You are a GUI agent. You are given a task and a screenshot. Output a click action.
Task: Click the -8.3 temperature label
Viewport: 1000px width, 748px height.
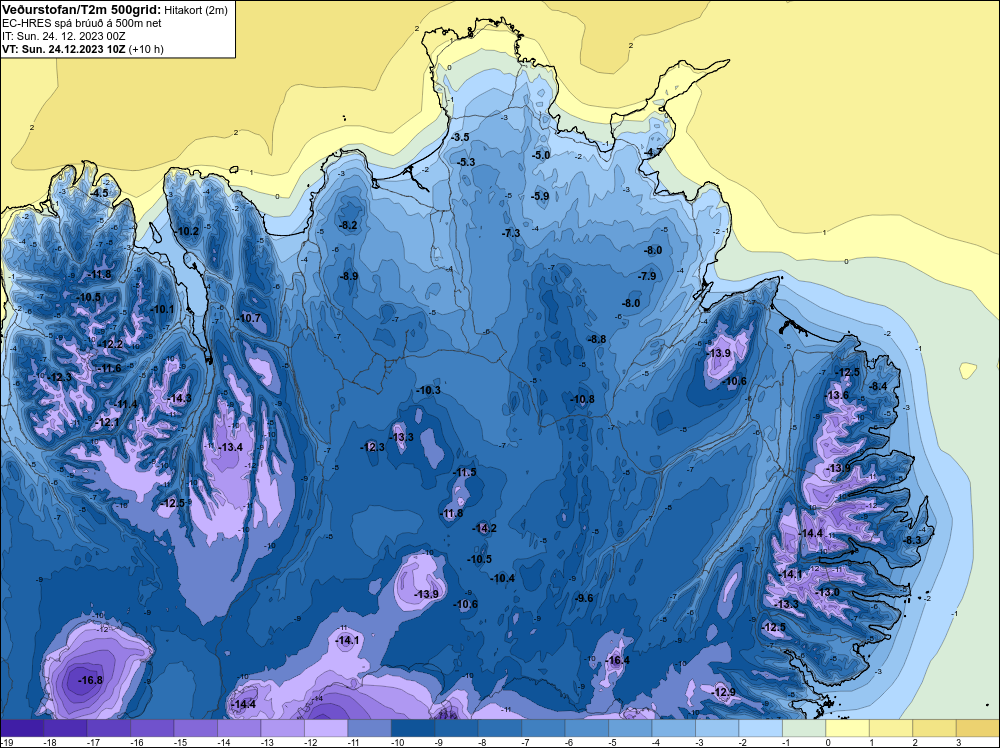point(912,539)
